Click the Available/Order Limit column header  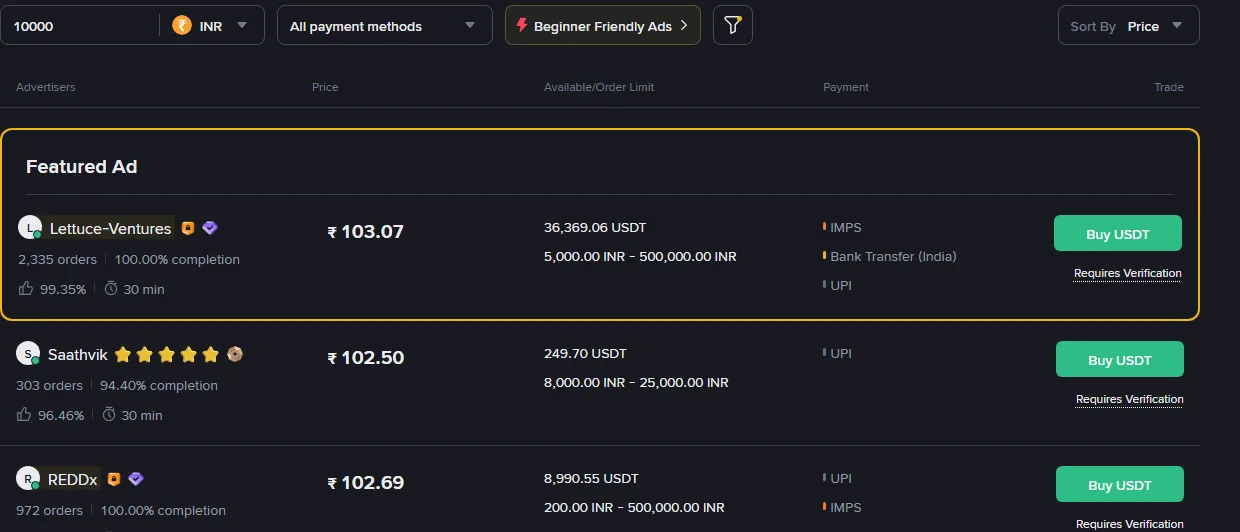[x=599, y=87]
